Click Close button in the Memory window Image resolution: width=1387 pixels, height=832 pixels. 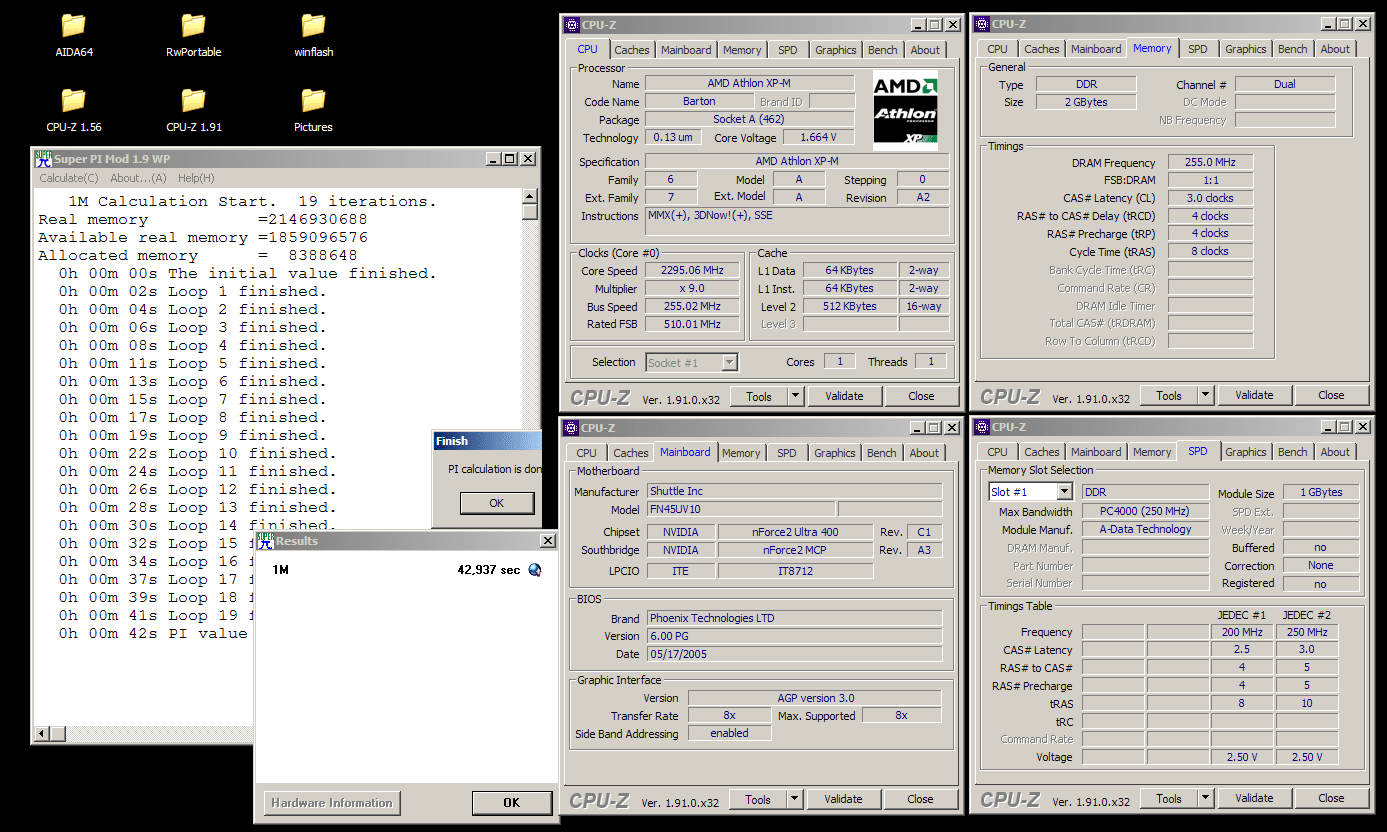1331,395
